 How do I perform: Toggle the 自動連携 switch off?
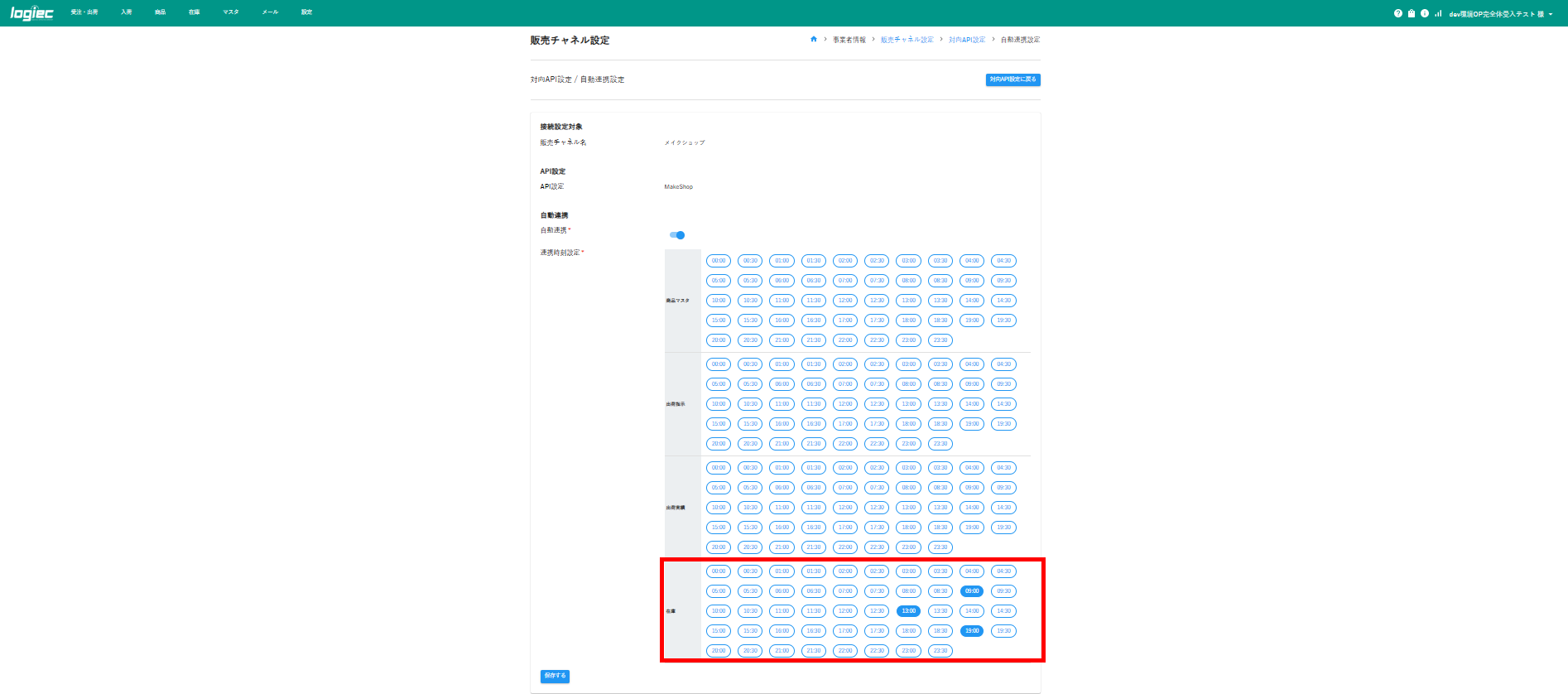pyautogui.click(x=677, y=235)
